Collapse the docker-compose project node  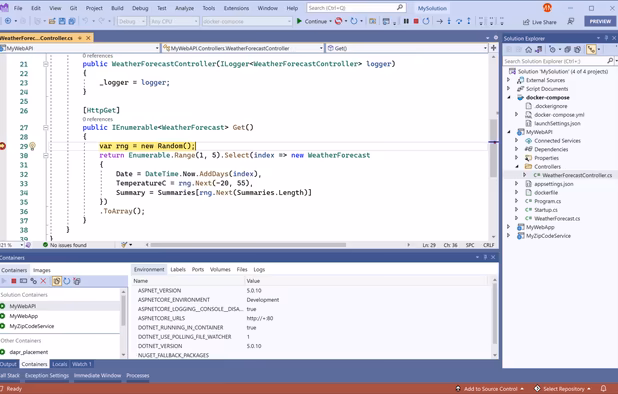508,97
